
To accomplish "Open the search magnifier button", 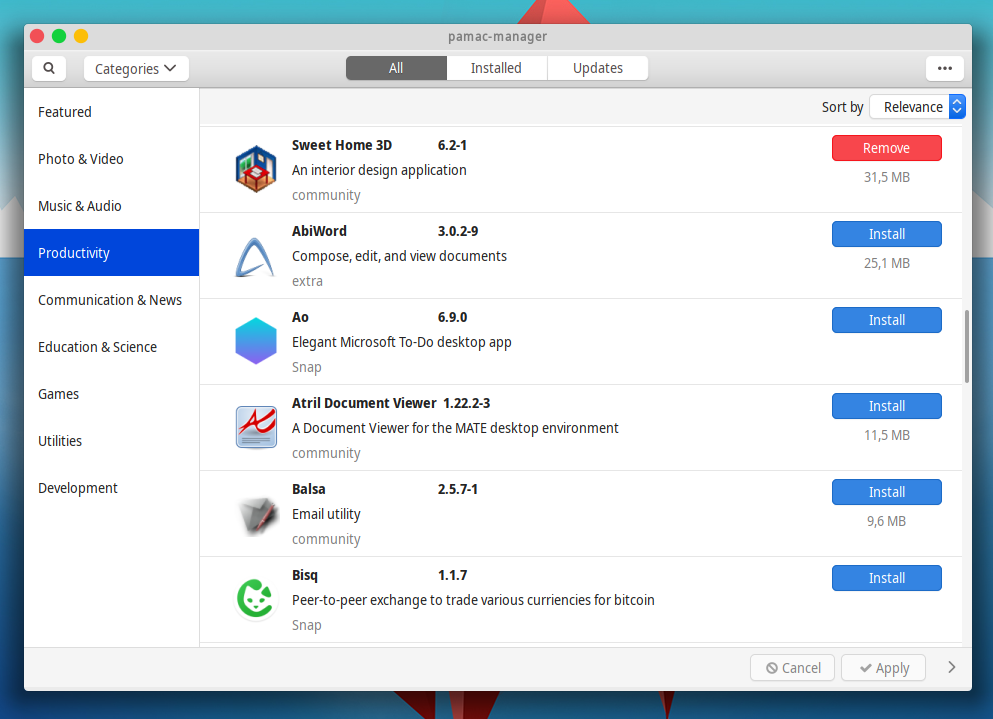I will pyautogui.click(x=49, y=68).
